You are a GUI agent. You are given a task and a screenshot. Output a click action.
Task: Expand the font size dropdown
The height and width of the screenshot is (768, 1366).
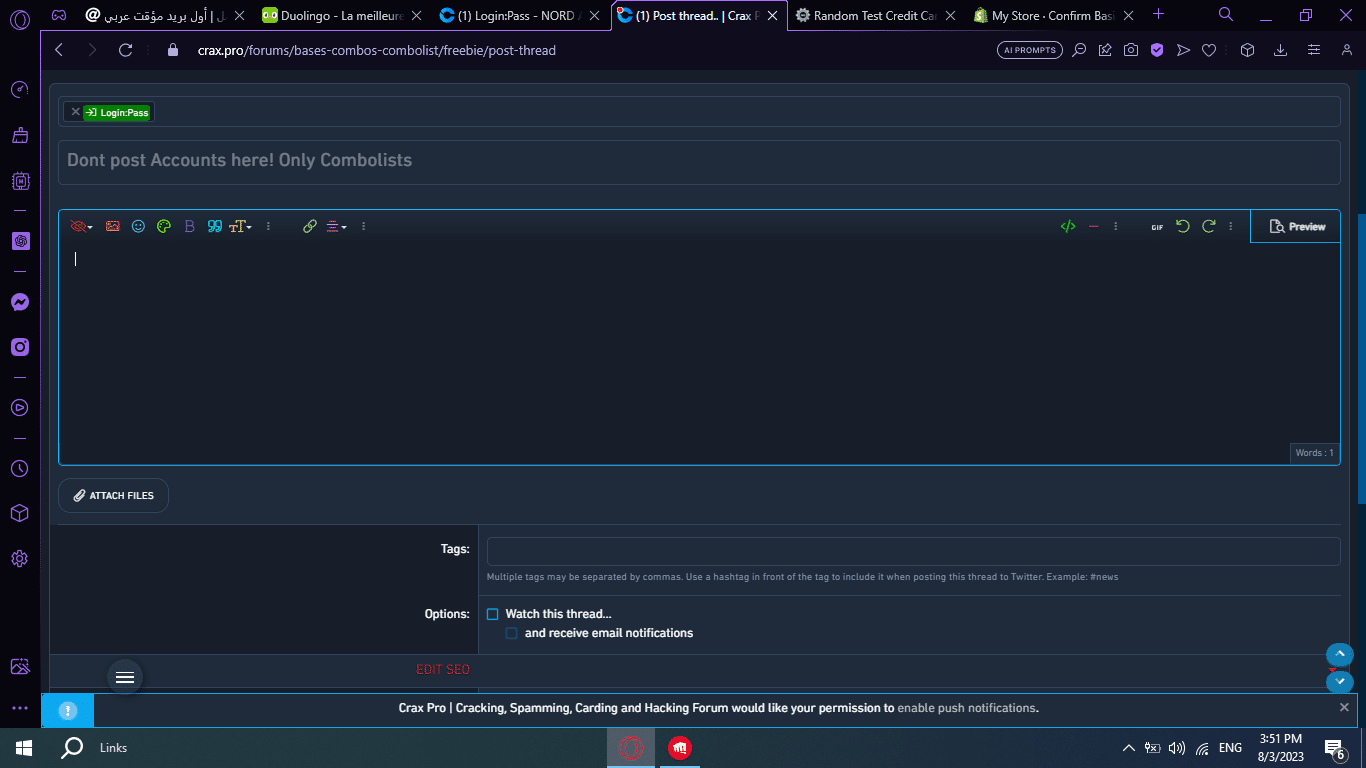240,227
